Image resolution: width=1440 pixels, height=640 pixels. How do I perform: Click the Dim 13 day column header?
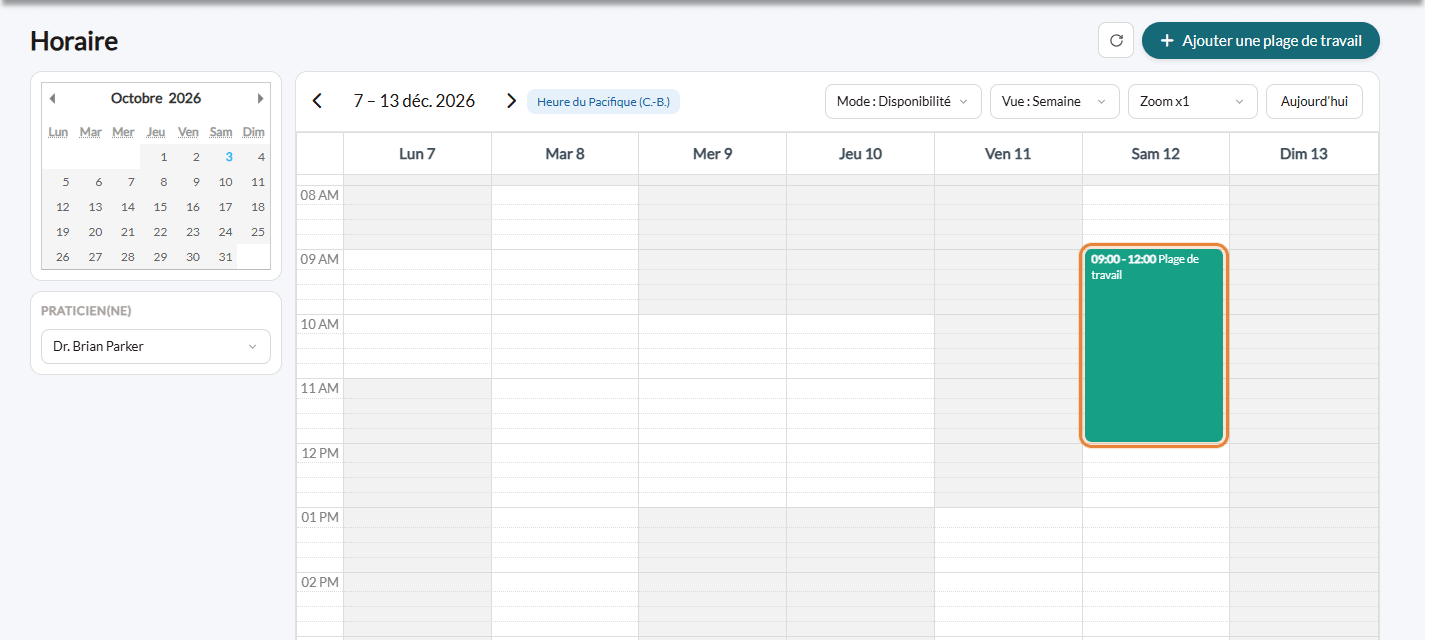click(x=1304, y=154)
